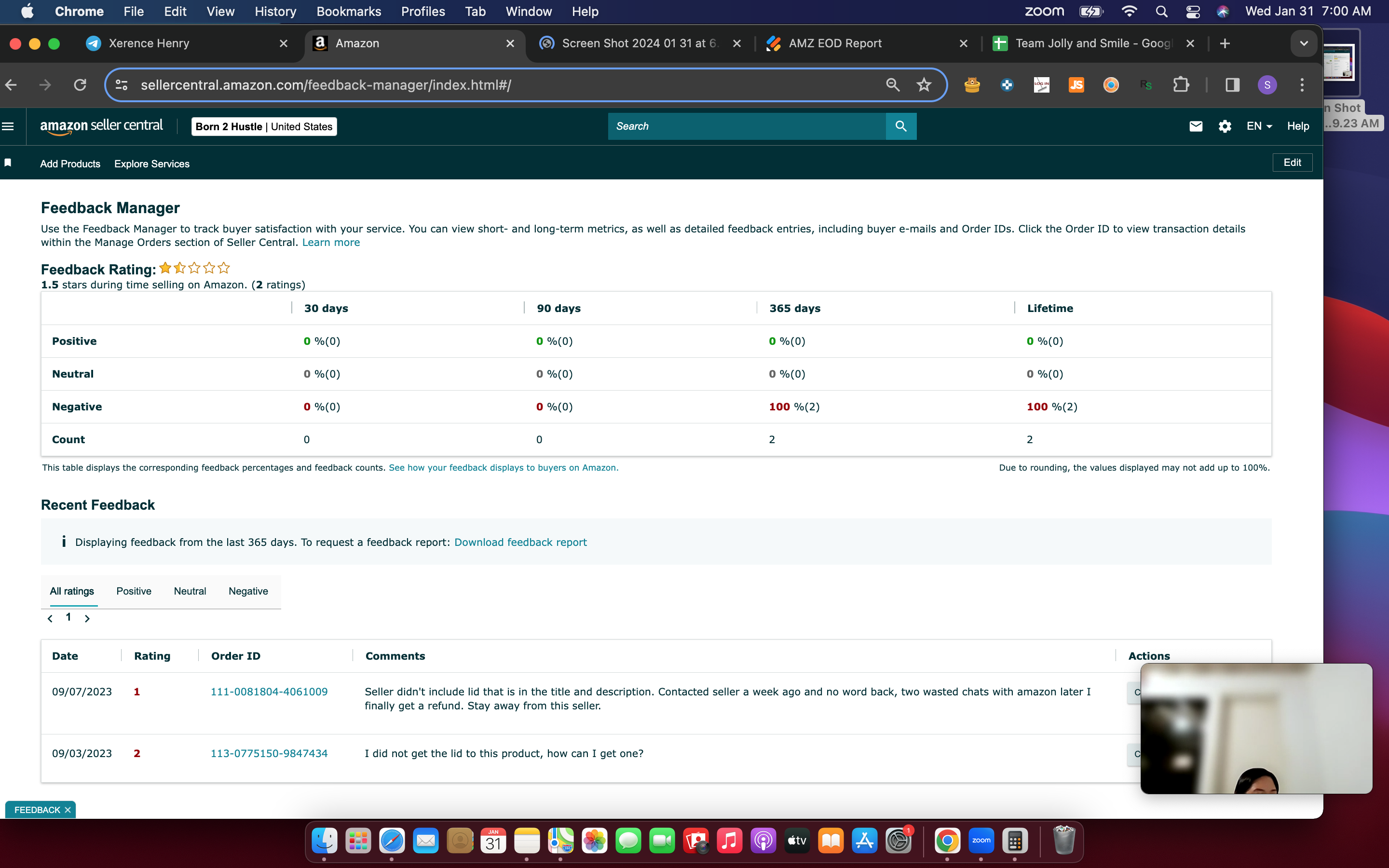Switch to the Xerence Henry browser tab
Screen dimensions: 1389x868
pyautogui.click(x=187, y=43)
